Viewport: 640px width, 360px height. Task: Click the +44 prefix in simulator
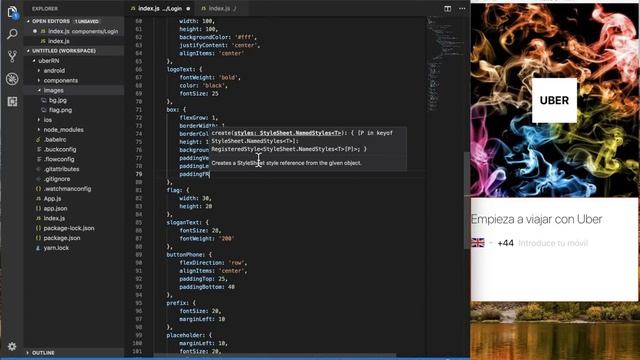pos(505,243)
